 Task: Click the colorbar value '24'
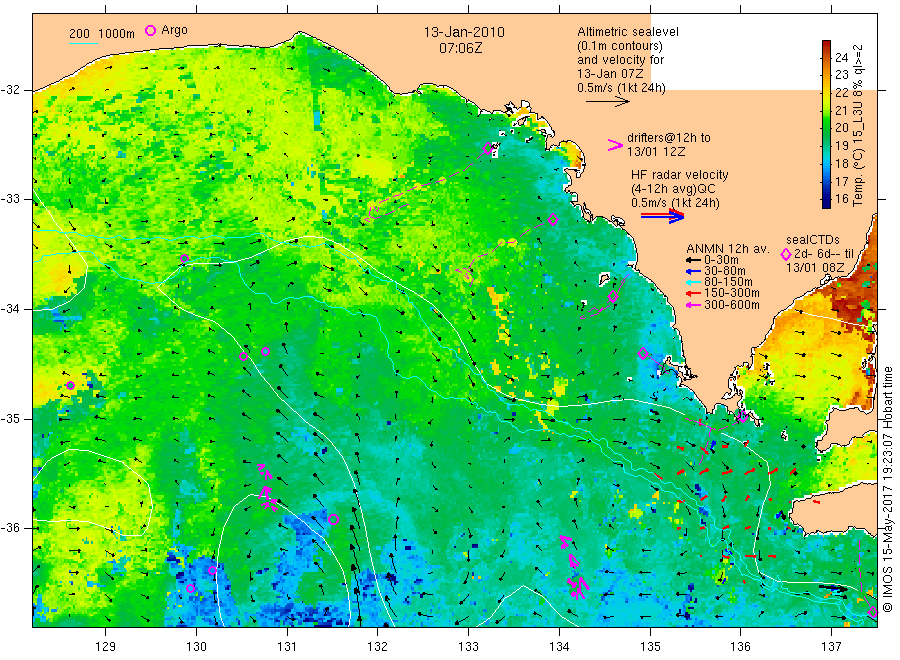coord(841,57)
